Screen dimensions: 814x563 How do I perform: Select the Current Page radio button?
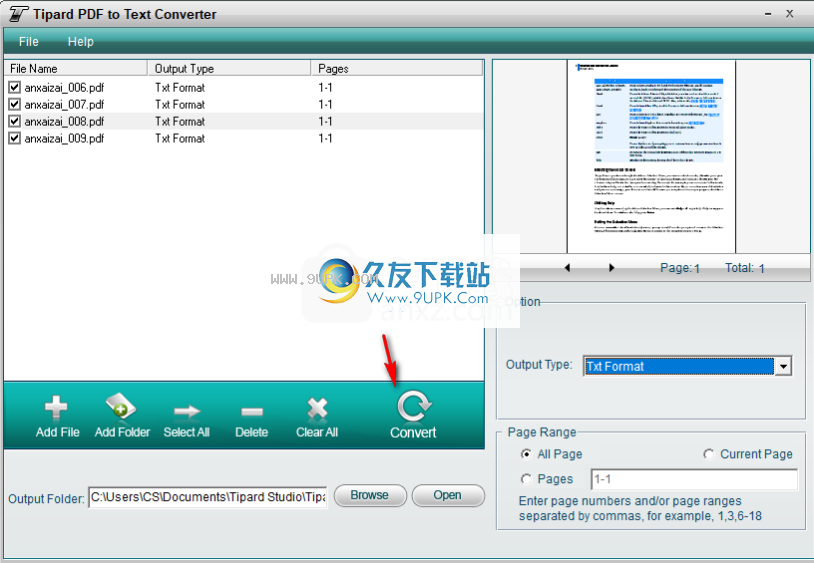click(x=709, y=454)
